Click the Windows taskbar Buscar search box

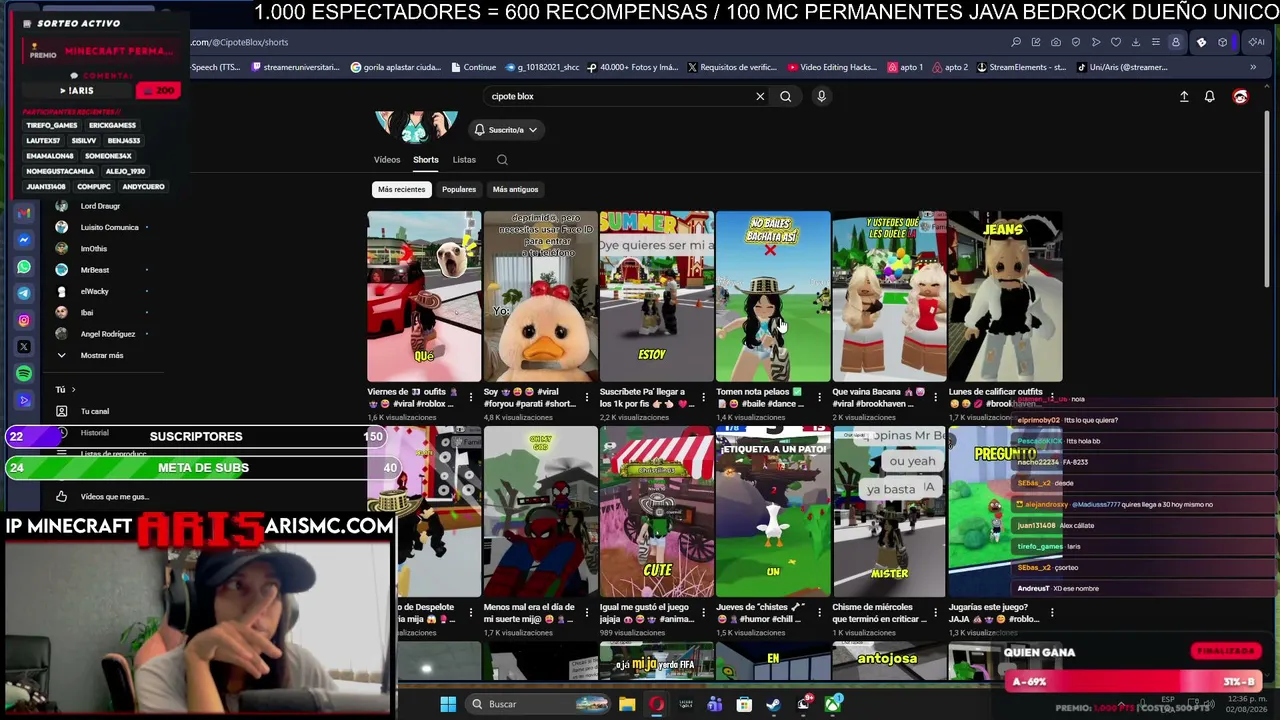pyautogui.click(x=538, y=704)
